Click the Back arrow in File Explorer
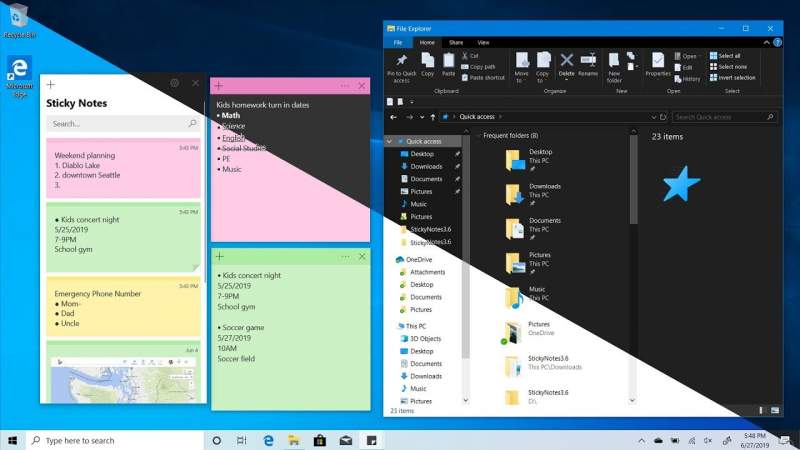Screen dimensions: 800x450 (393, 117)
